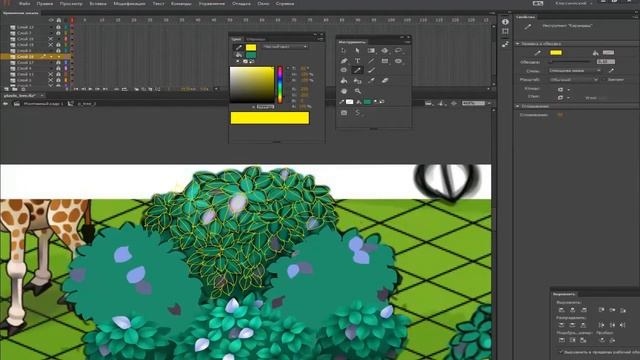Toggle Object Drawing mode in tools panel

(344, 113)
